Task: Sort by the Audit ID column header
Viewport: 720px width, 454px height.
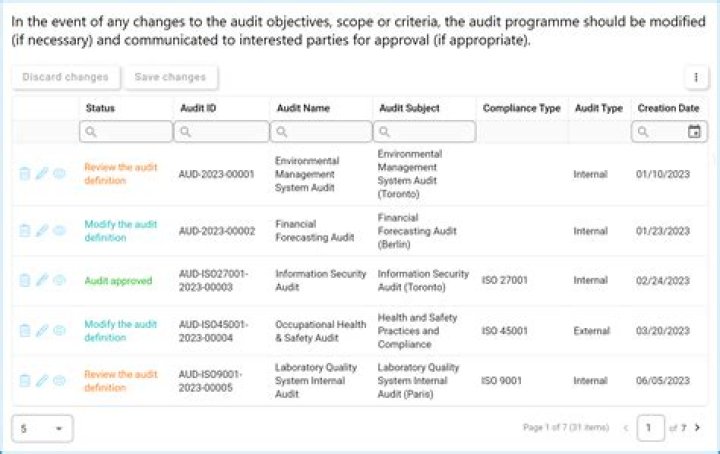Action: 198,108
